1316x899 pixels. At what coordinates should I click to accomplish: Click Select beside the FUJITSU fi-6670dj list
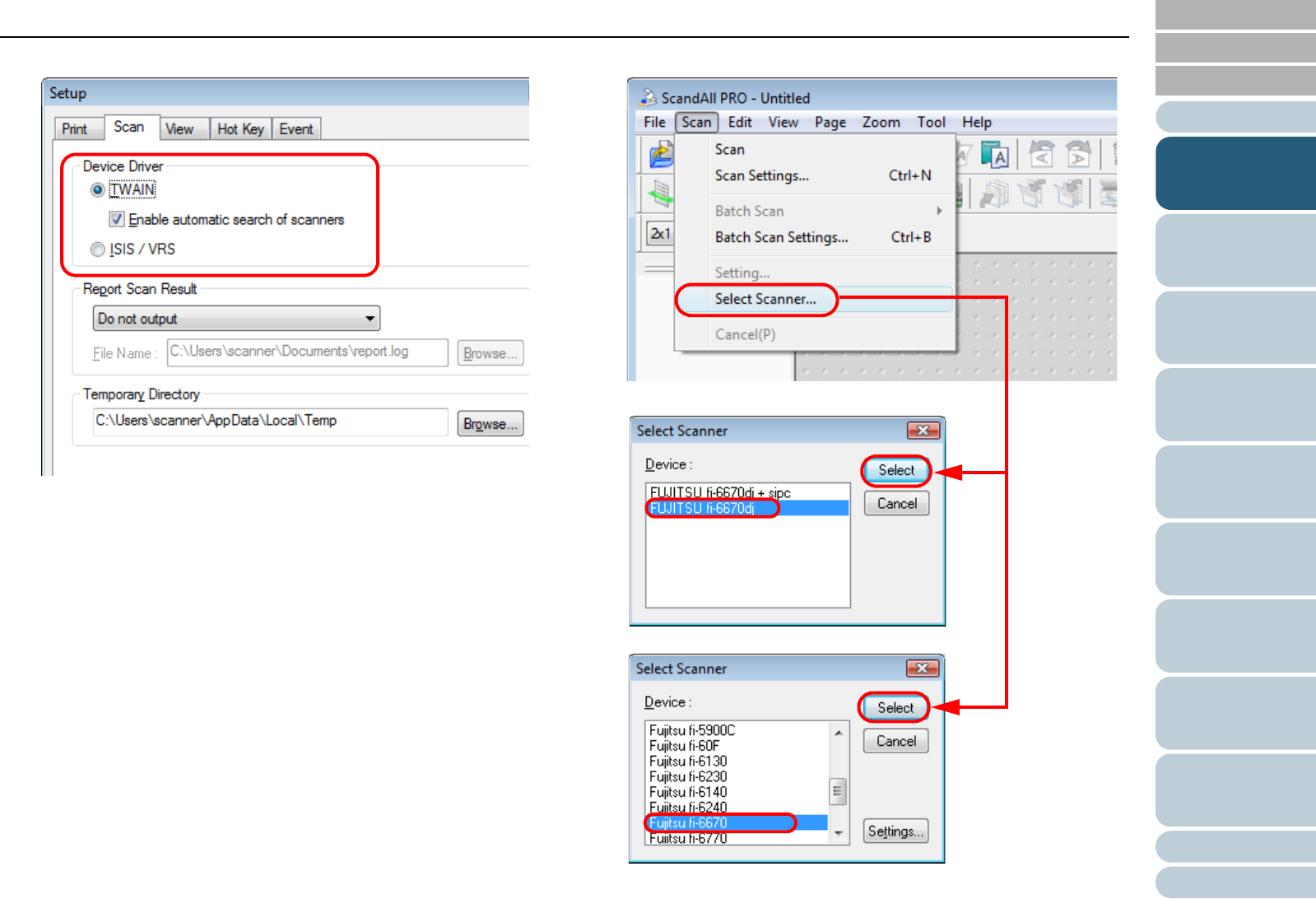click(x=896, y=470)
